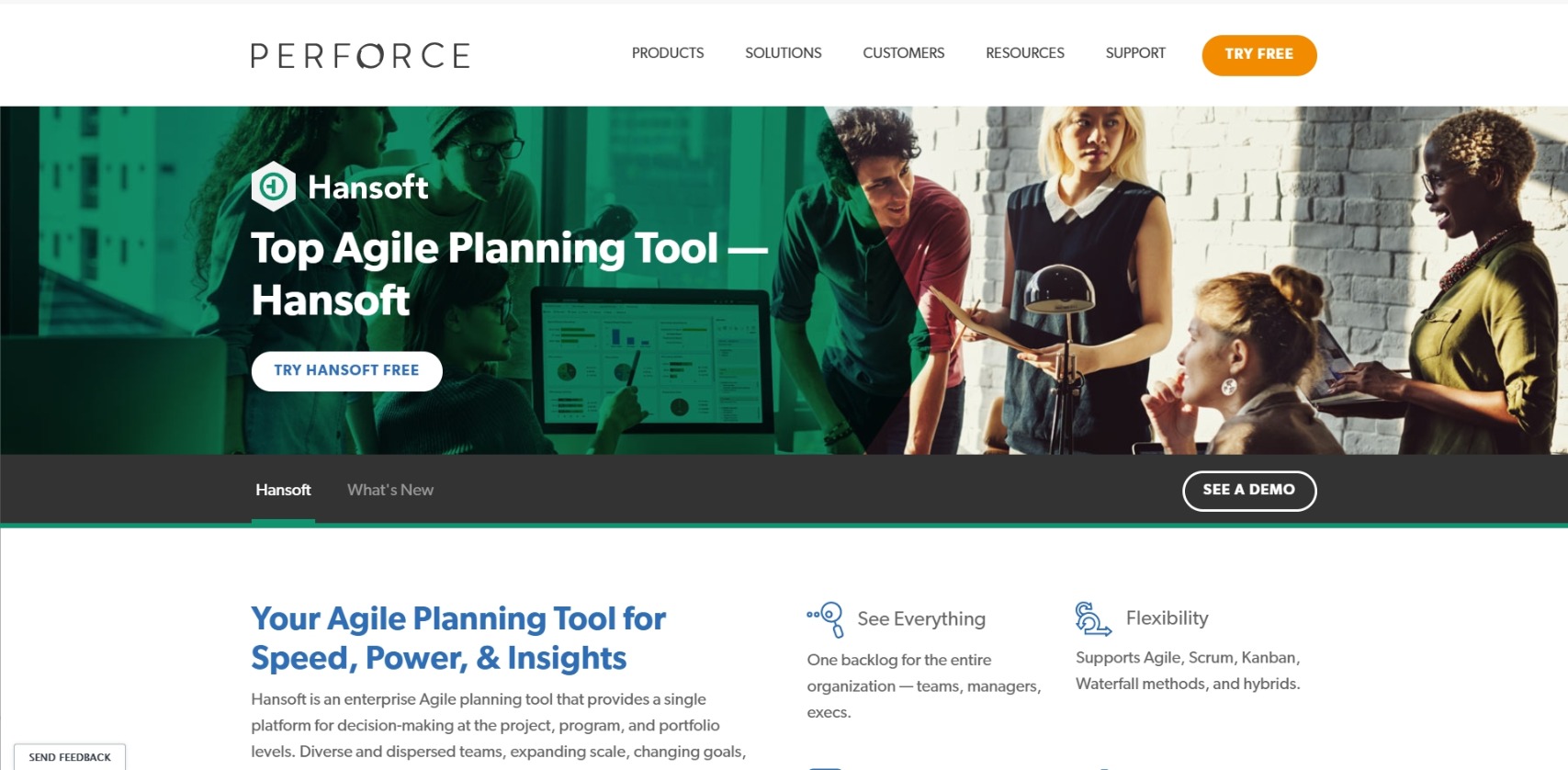1568x770 pixels.
Task: Click the Hansoft brand name in banner
Action: [367, 187]
